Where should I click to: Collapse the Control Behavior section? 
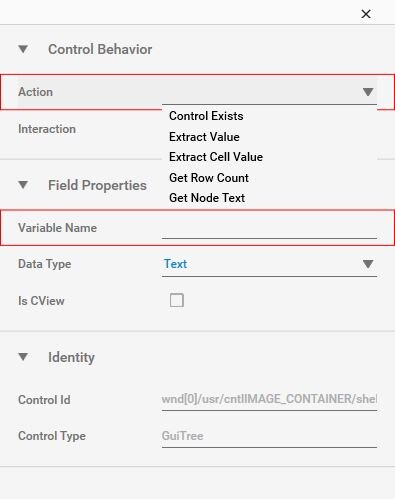tap(23, 49)
